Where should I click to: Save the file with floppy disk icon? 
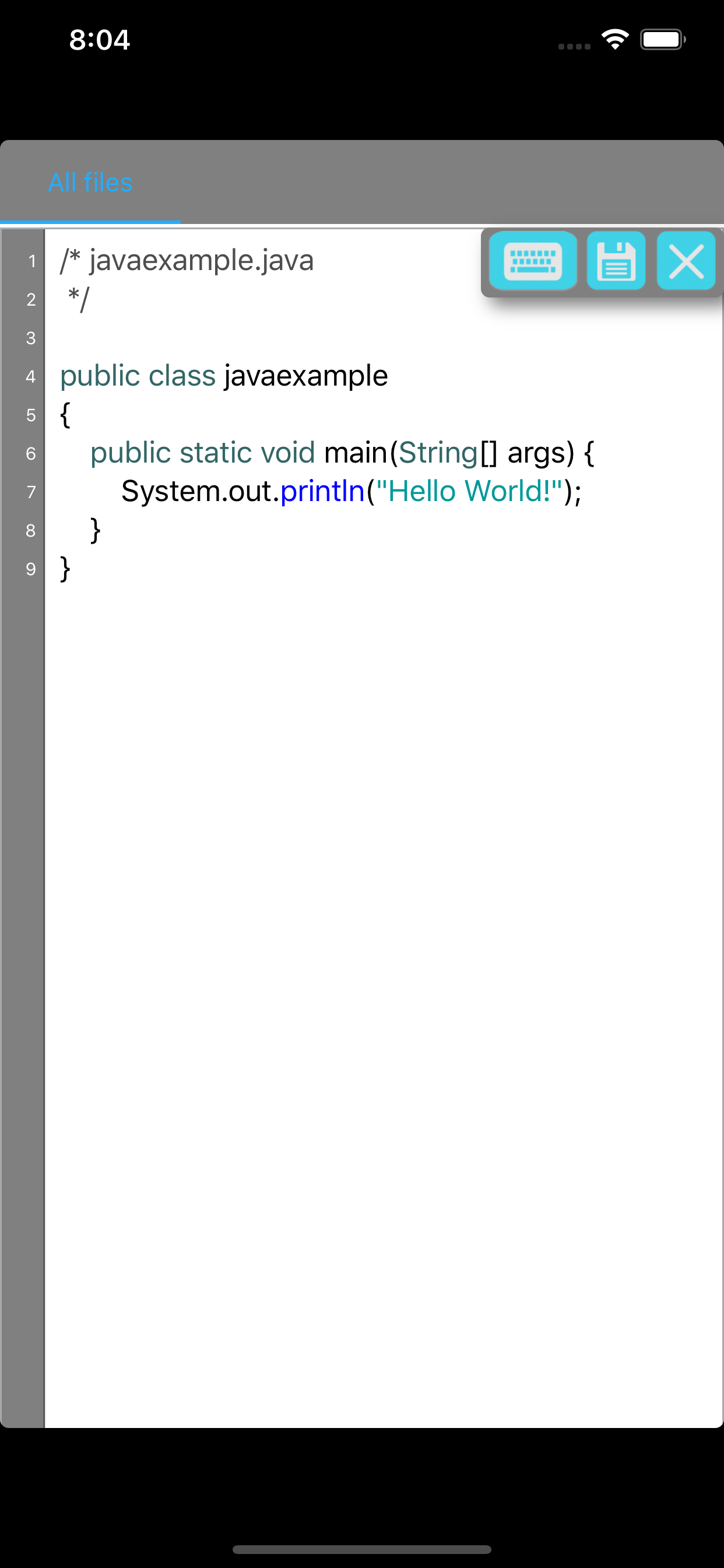[616, 261]
